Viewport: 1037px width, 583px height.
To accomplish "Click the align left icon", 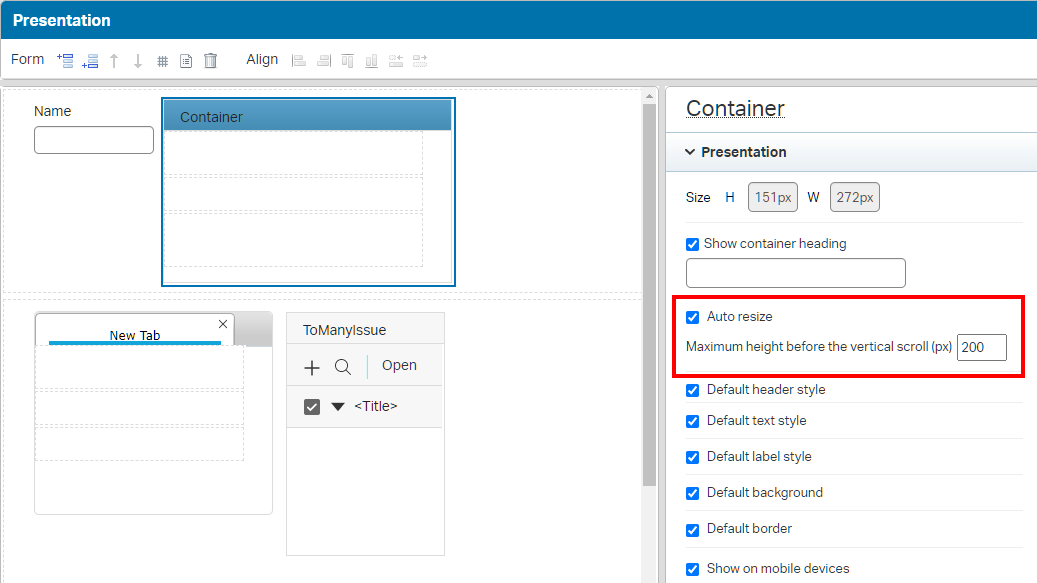I will pyautogui.click(x=299, y=61).
